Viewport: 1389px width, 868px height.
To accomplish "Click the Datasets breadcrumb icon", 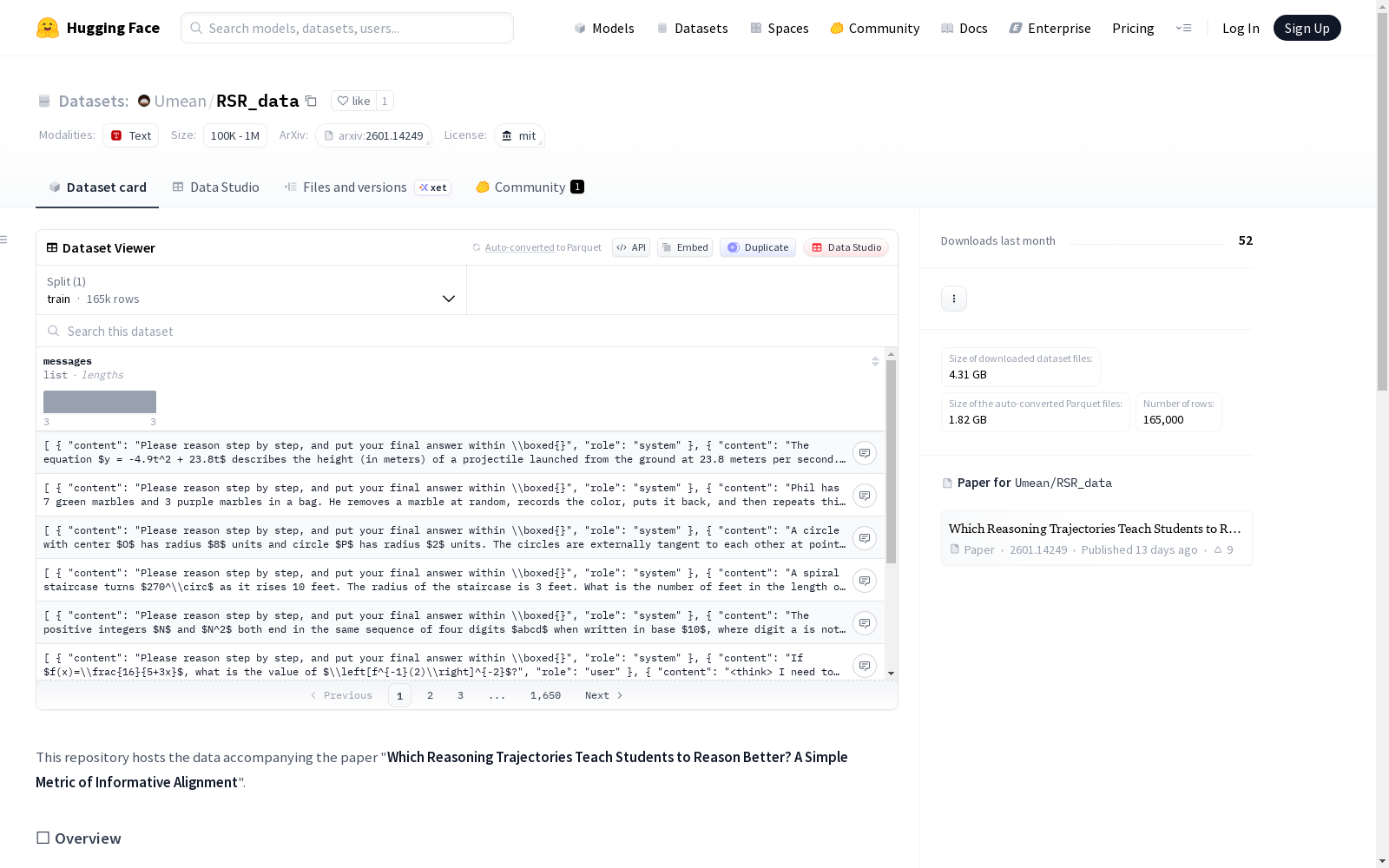I will click(x=44, y=102).
